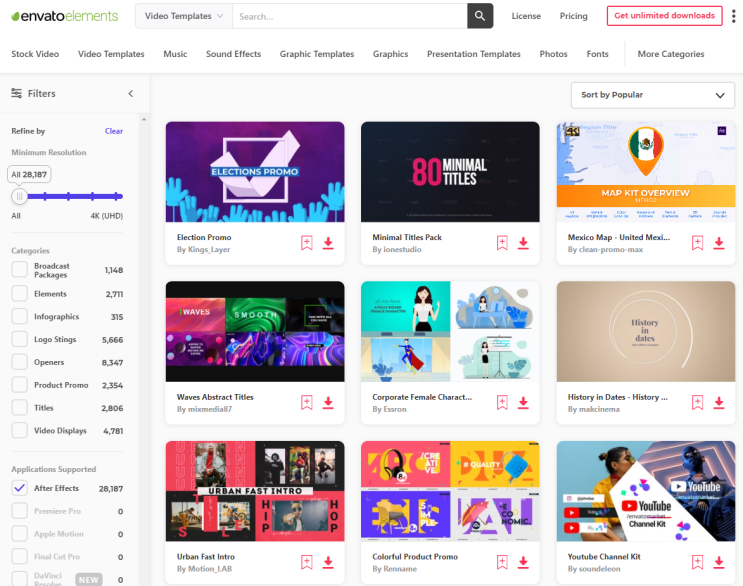Open the Fonts category
Viewport: 743px width, 586px height.
pos(597,54)
